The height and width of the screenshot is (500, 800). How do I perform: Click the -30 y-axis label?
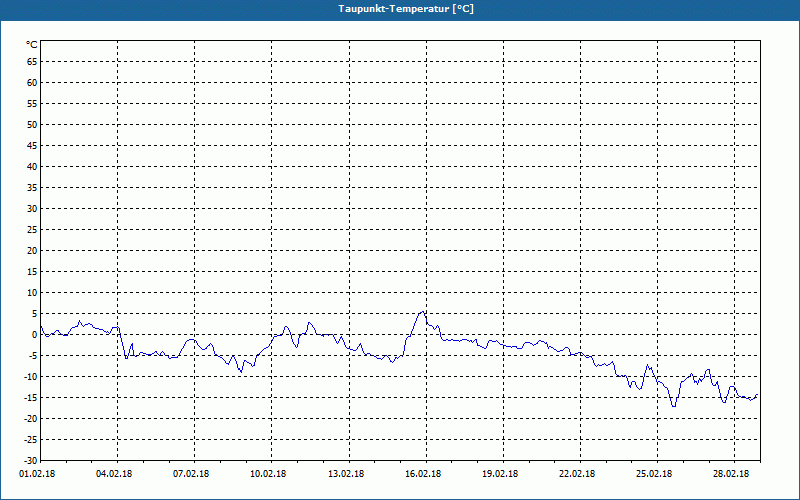(31, 460)
